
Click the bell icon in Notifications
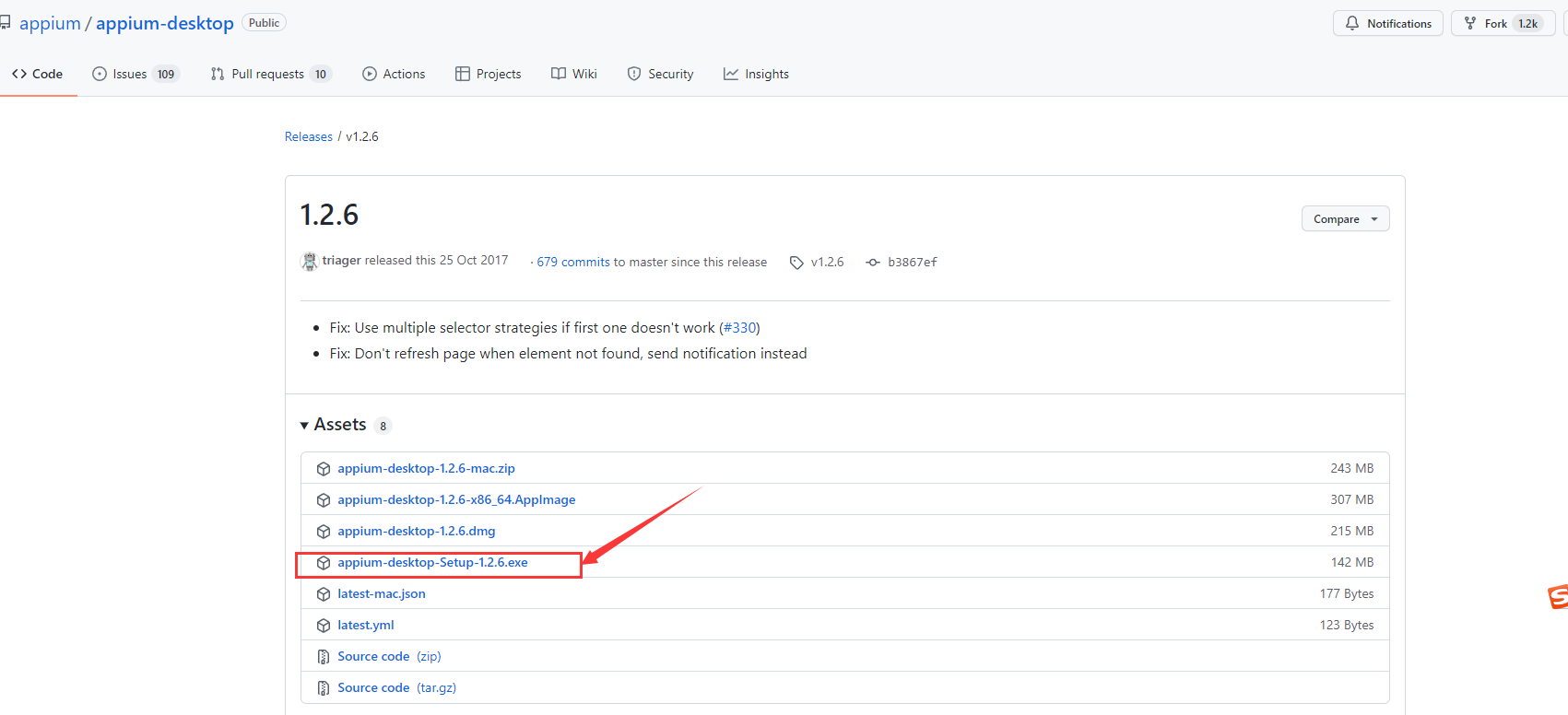(1352, 23)
